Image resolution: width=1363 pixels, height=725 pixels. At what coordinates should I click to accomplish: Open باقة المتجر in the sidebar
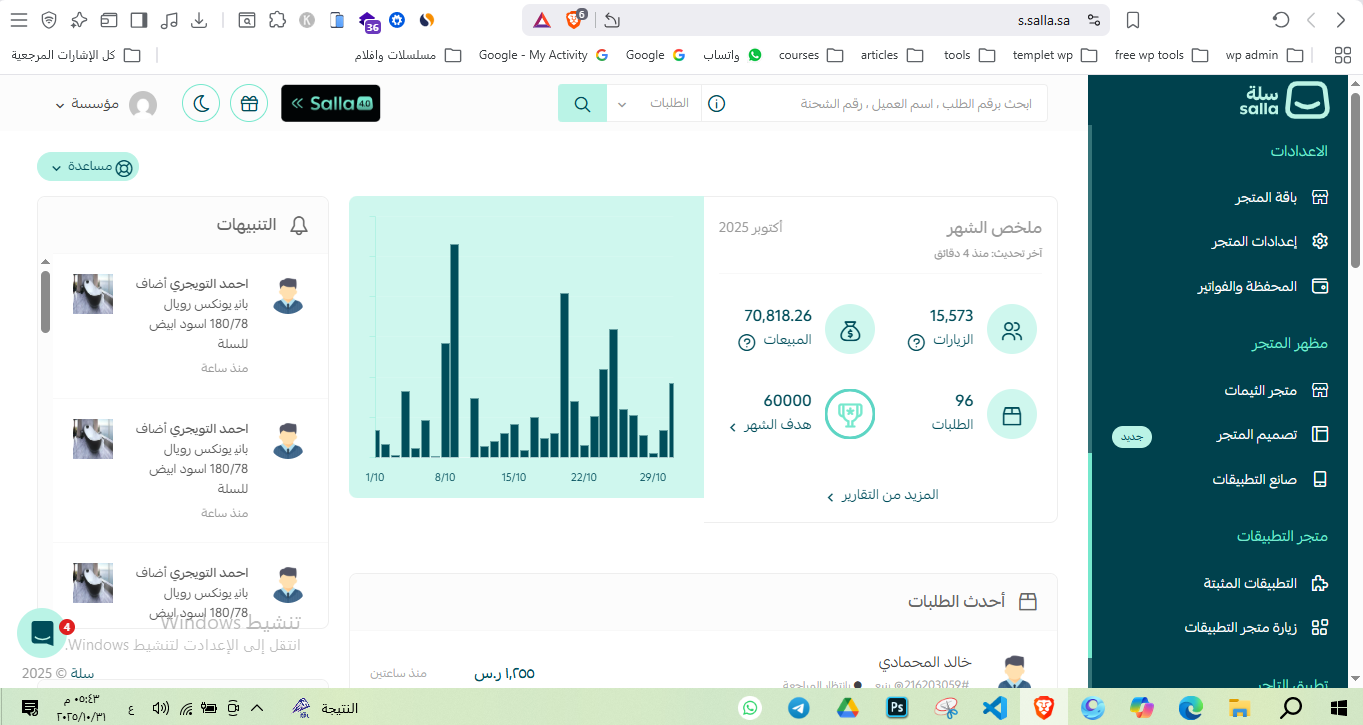coord(1280,197)
